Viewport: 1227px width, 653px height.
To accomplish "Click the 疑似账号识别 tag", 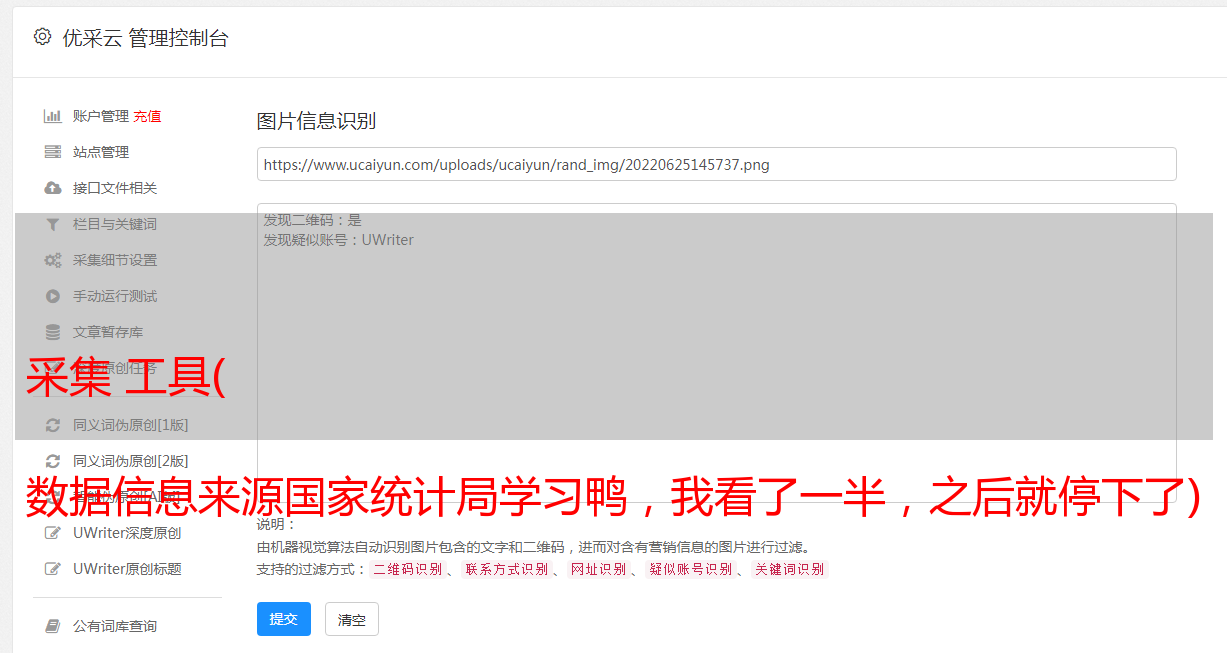I will (x=691, y=569).
